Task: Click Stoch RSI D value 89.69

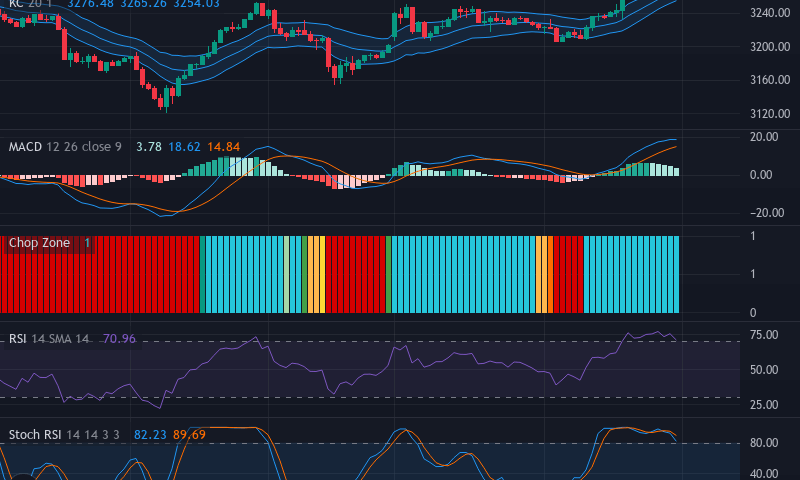Action: [189, 435]
